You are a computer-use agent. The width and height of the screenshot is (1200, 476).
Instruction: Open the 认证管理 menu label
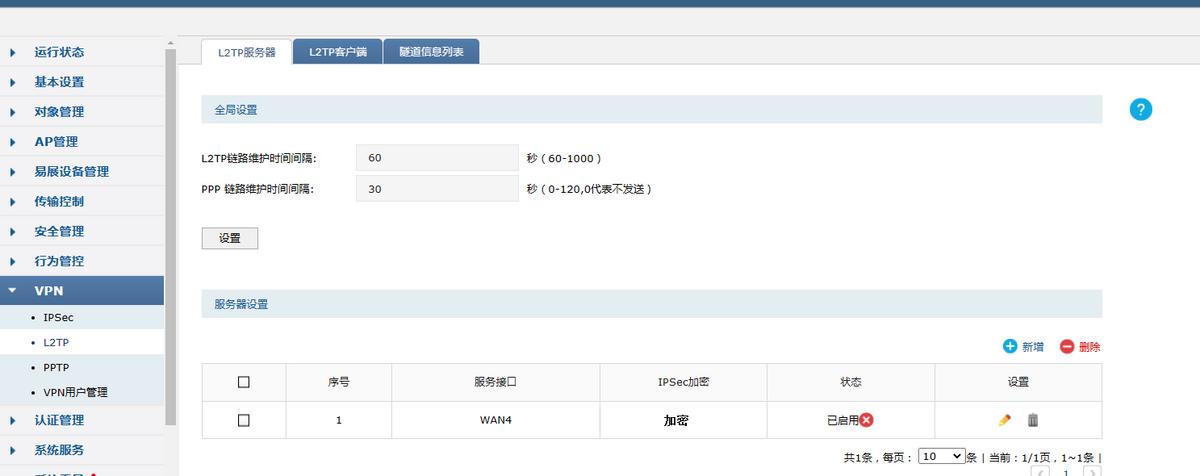59,420
